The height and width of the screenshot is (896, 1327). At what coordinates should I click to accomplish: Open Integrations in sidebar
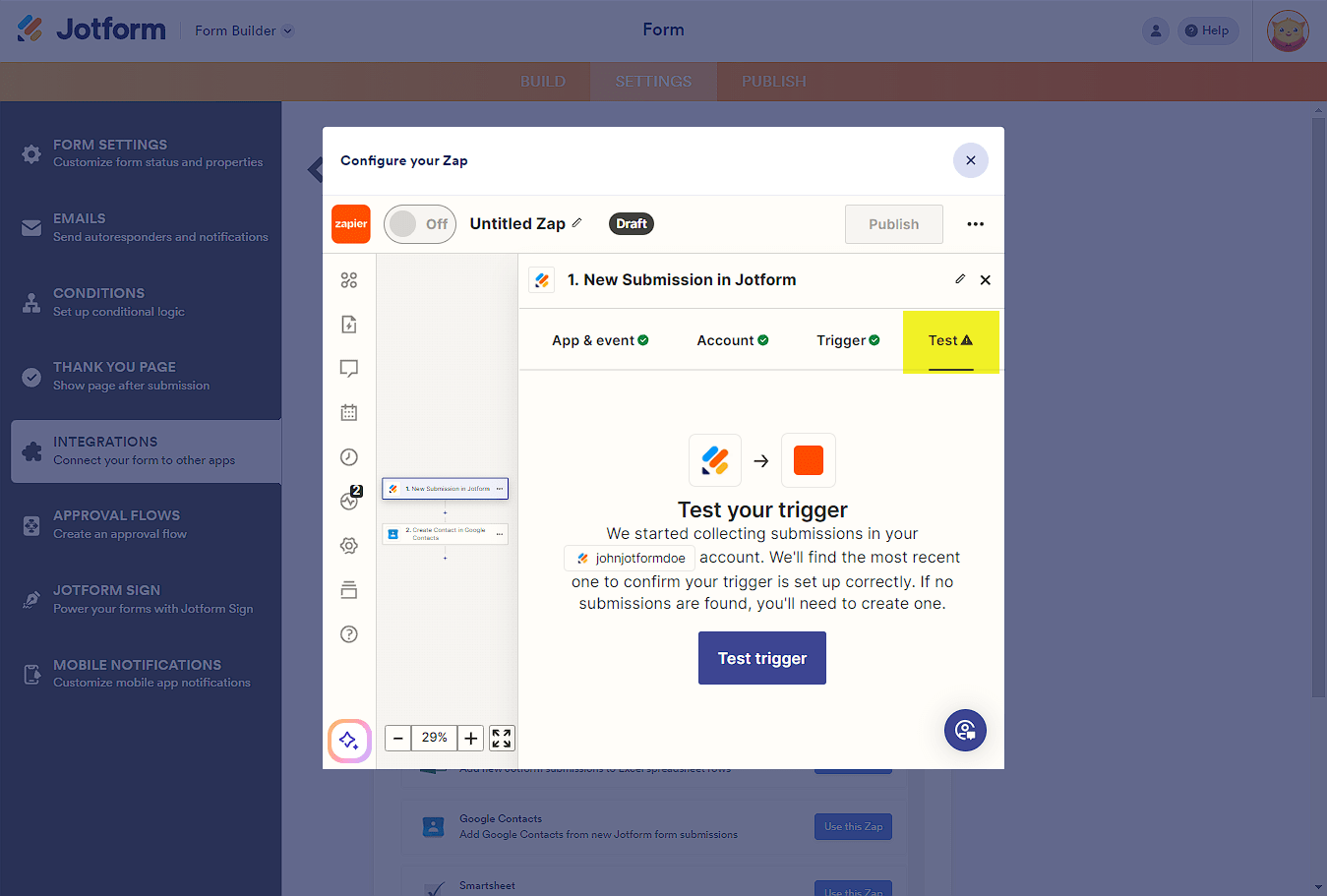[x=146, y=451]
